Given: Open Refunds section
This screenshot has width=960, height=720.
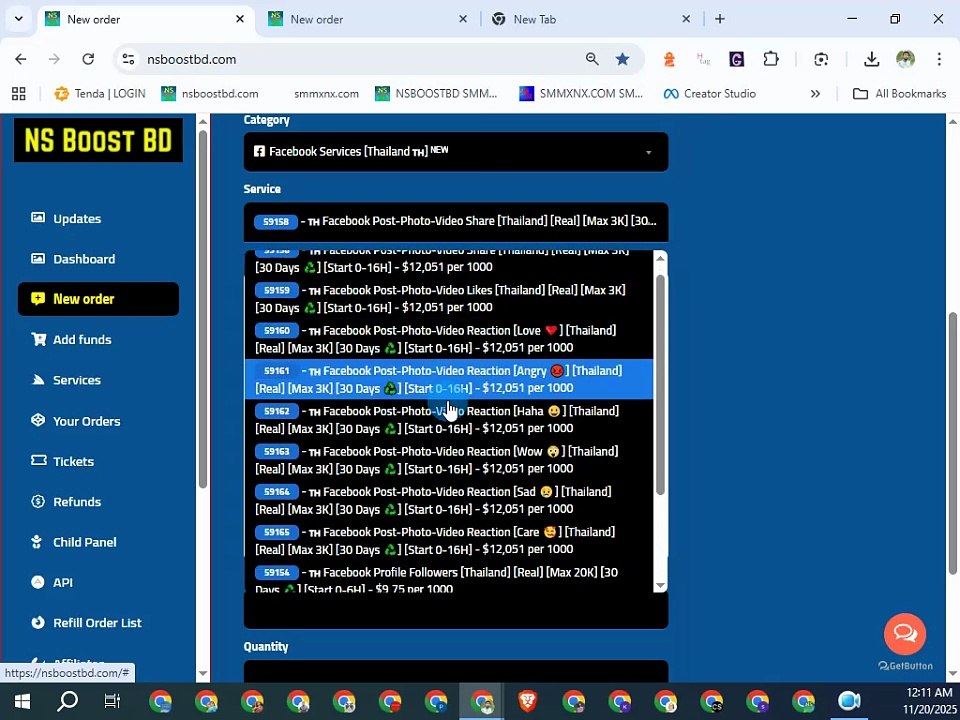Looking at the screenshot, I should point(66,501).
